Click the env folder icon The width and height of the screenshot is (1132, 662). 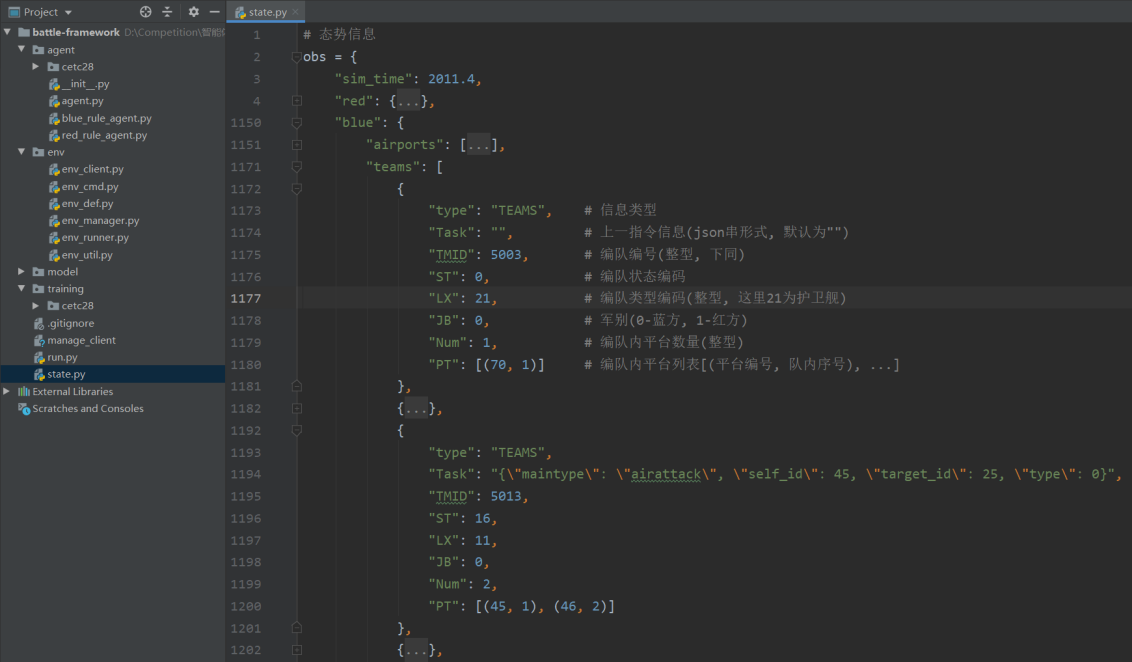[x=38, y=152]
